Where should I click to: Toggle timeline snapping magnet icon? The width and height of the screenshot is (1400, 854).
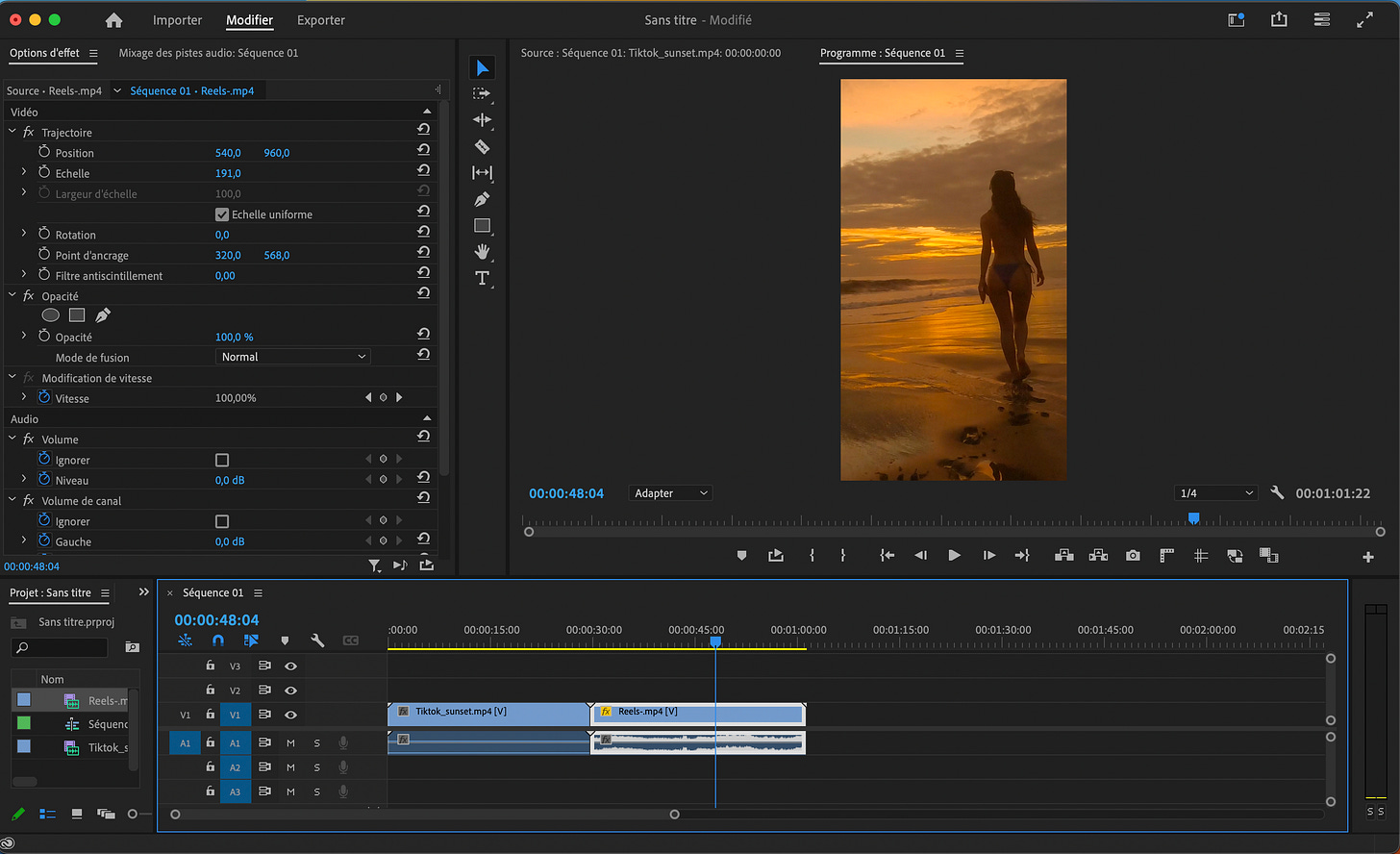[x=218, y=640]
